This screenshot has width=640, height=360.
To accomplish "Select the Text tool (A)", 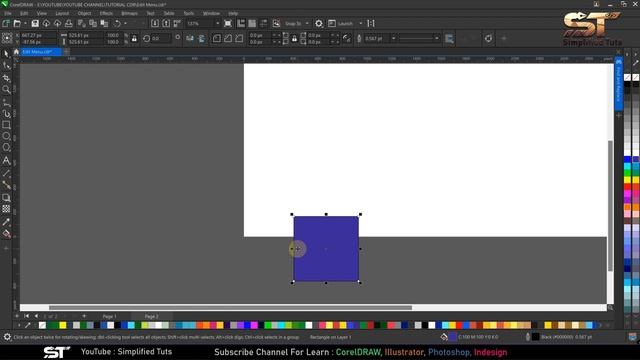I will point(6,160).
